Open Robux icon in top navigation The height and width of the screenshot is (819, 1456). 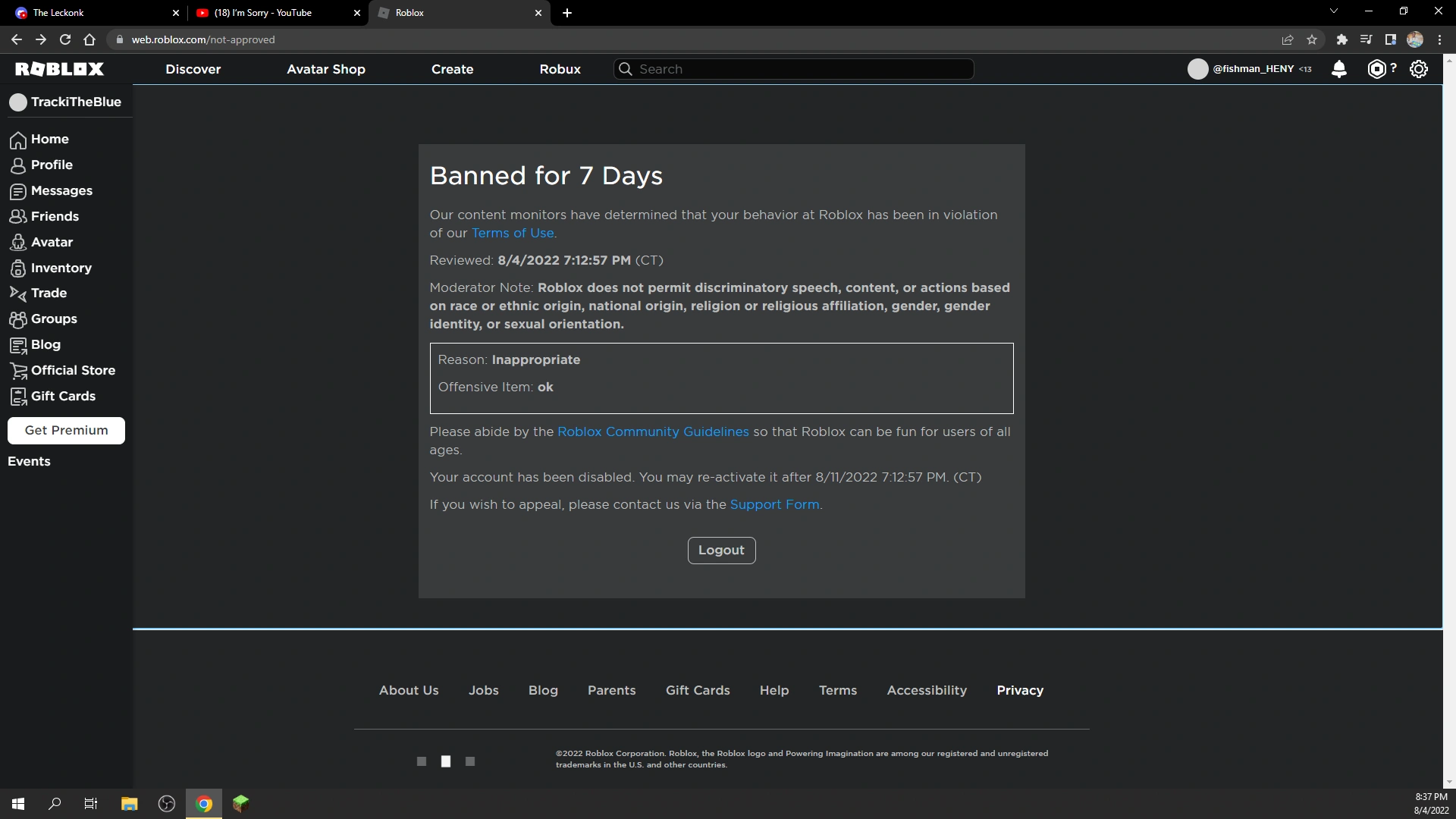coord(1376,69)
